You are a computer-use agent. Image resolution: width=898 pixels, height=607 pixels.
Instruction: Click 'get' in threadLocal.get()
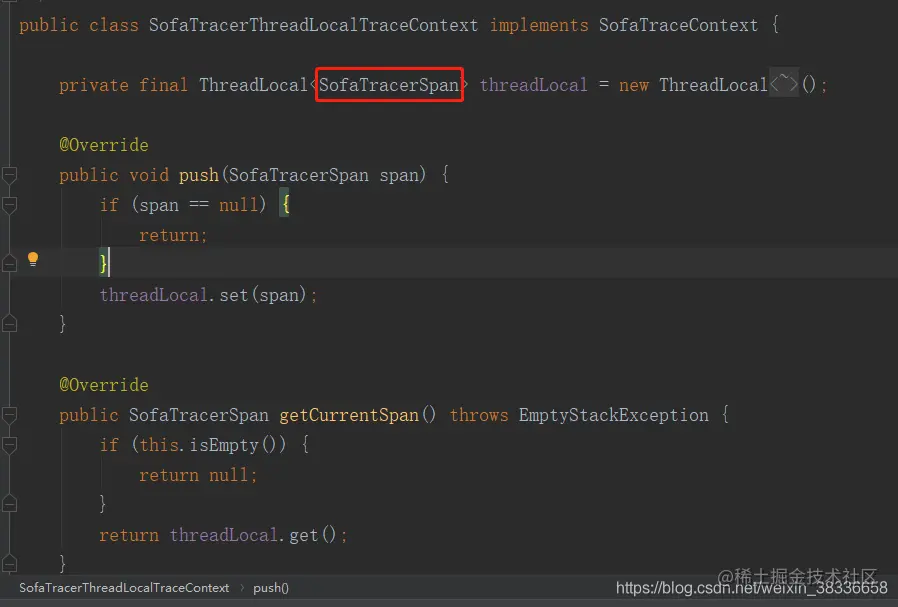304,535
